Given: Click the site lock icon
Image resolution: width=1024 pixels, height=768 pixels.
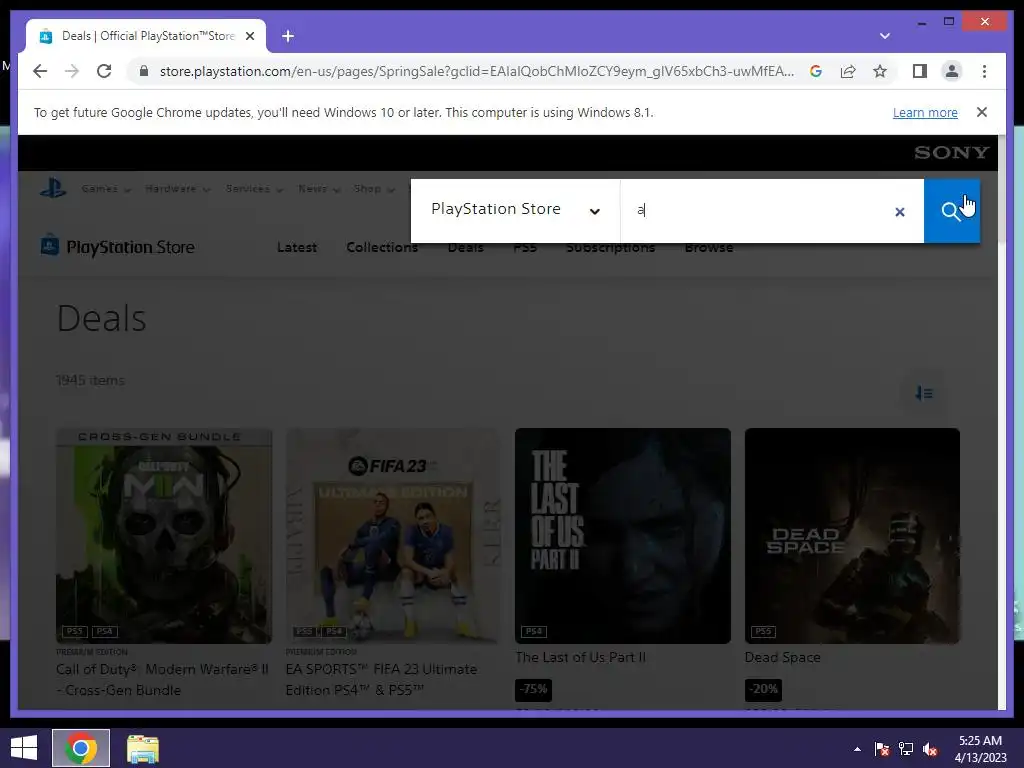Looking at the screenshot, I should [144, 71].
